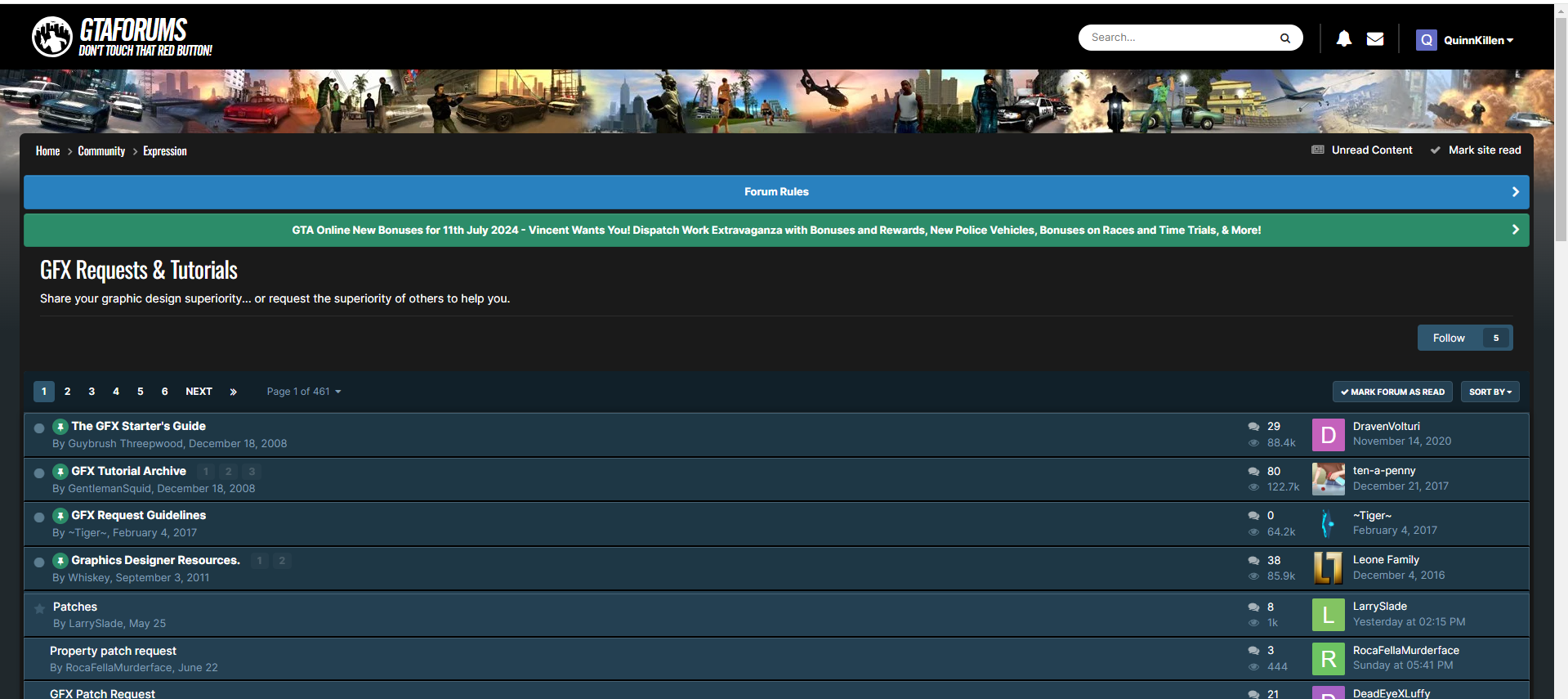This screenshot has height=699, width=1568.
Task: Click the unread dot on Graphics Designer Resources
Action: tap(38, 562)
